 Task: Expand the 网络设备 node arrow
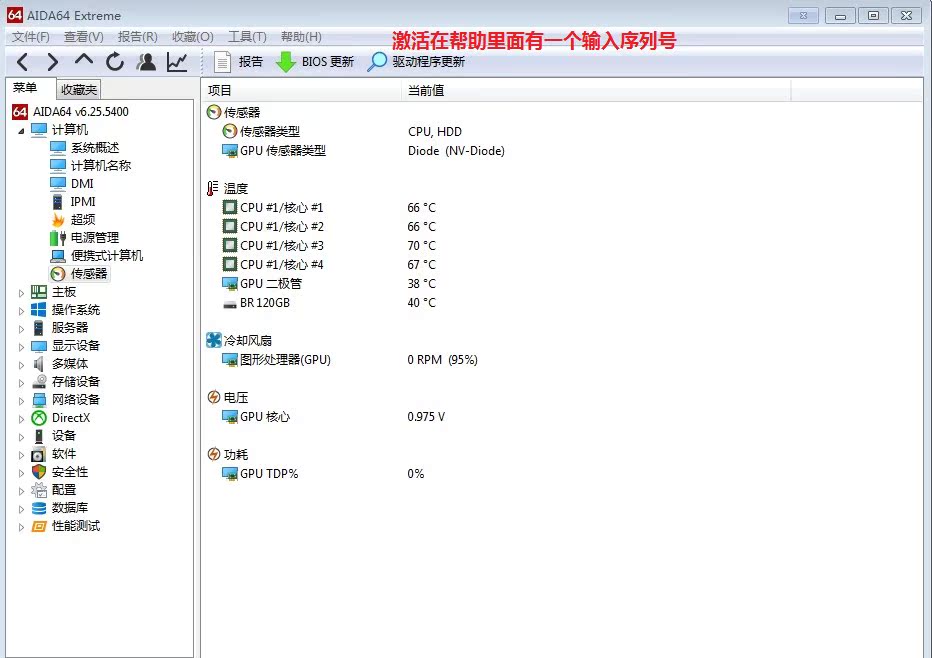(x=21, y=401)
